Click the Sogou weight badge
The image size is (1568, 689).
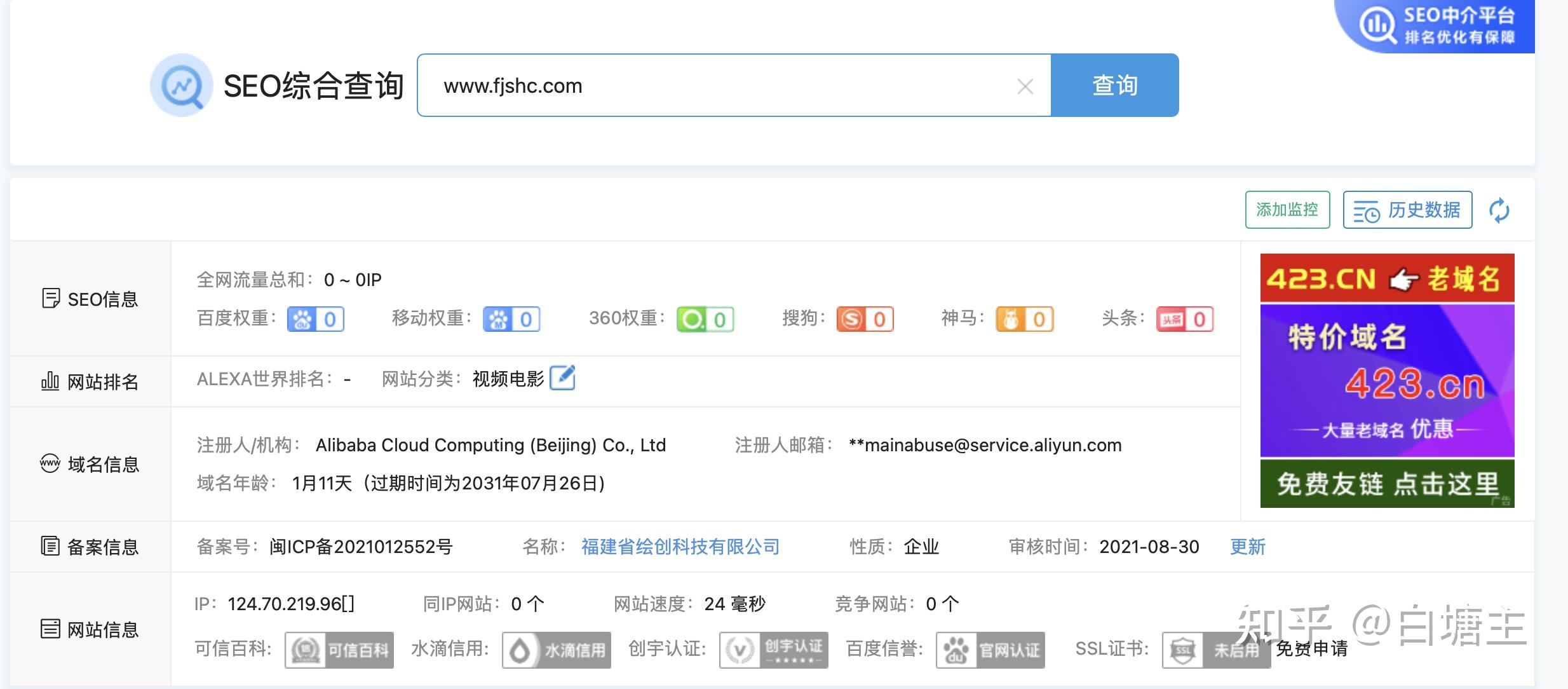coord(865,319)
